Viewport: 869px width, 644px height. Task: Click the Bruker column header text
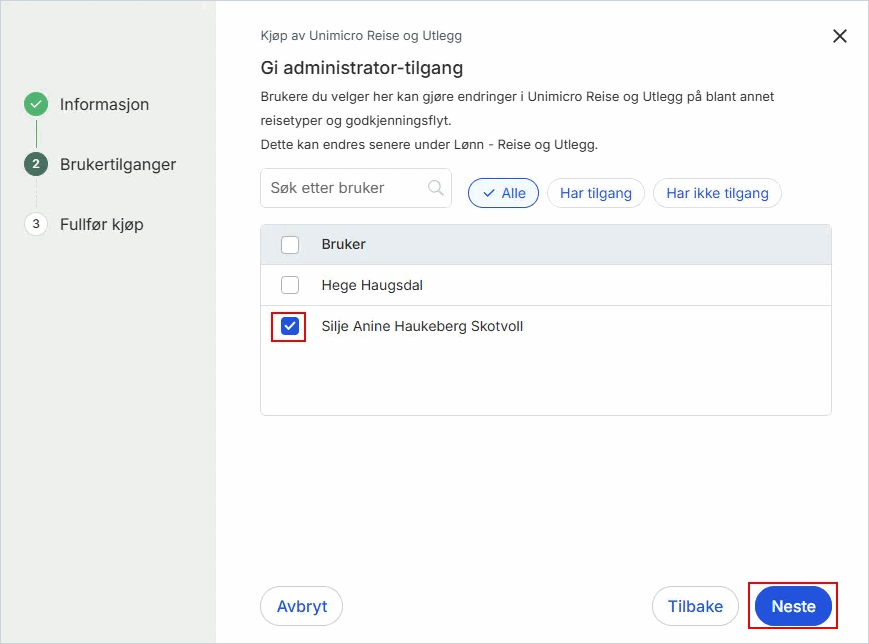point(344,244)
